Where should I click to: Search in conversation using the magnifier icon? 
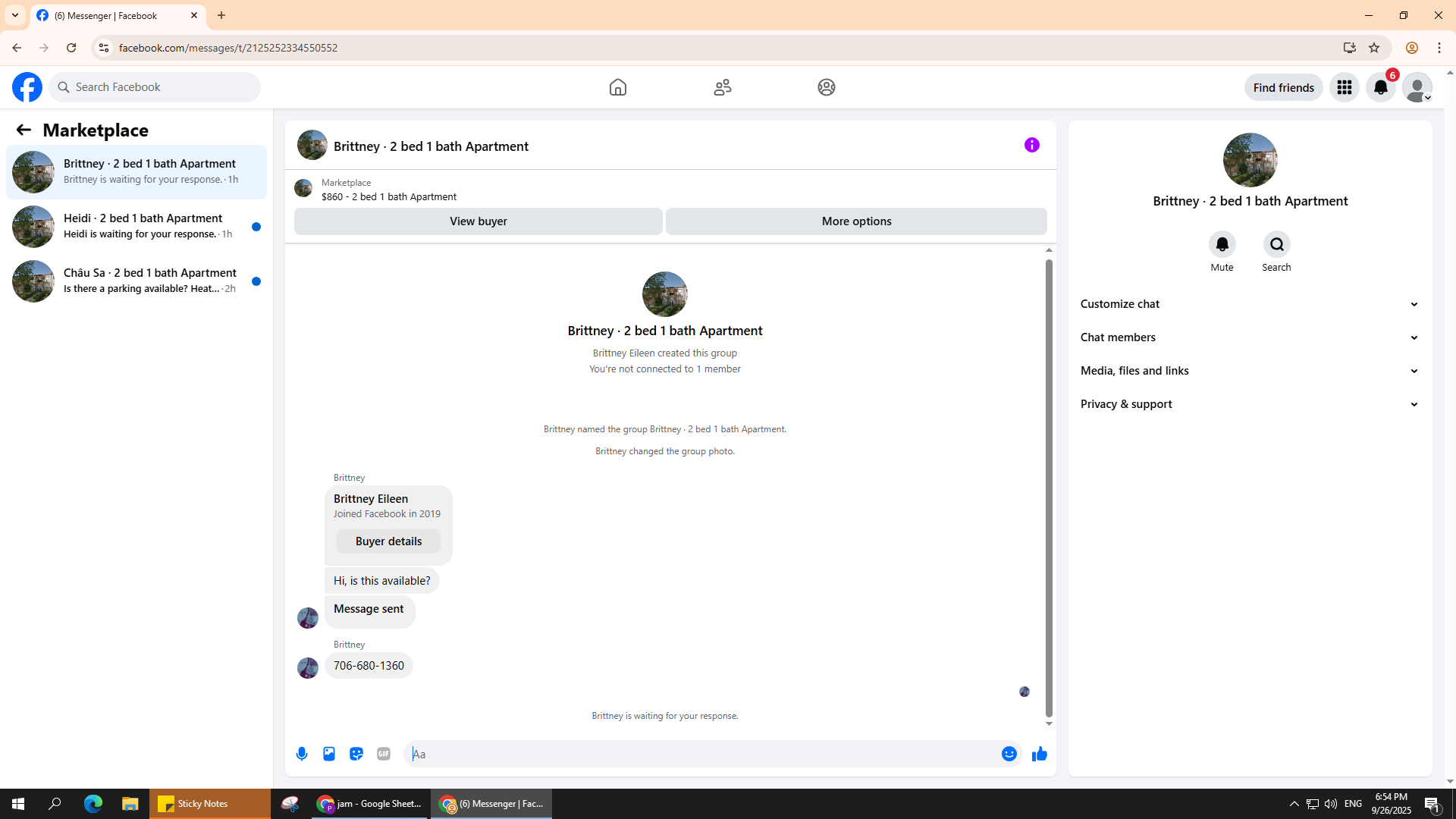pos(1276,244)
